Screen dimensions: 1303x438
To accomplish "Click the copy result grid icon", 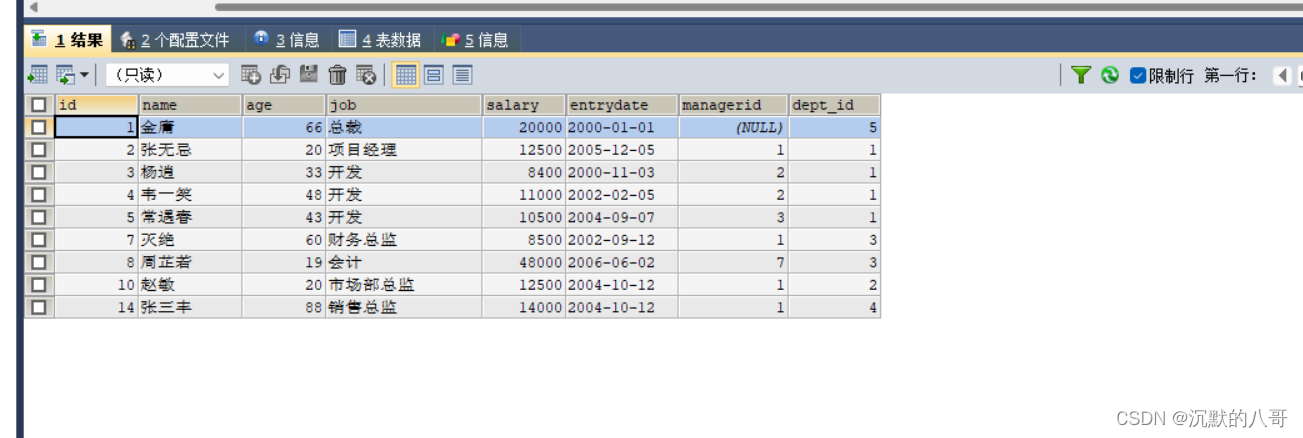I will [65, 75].
